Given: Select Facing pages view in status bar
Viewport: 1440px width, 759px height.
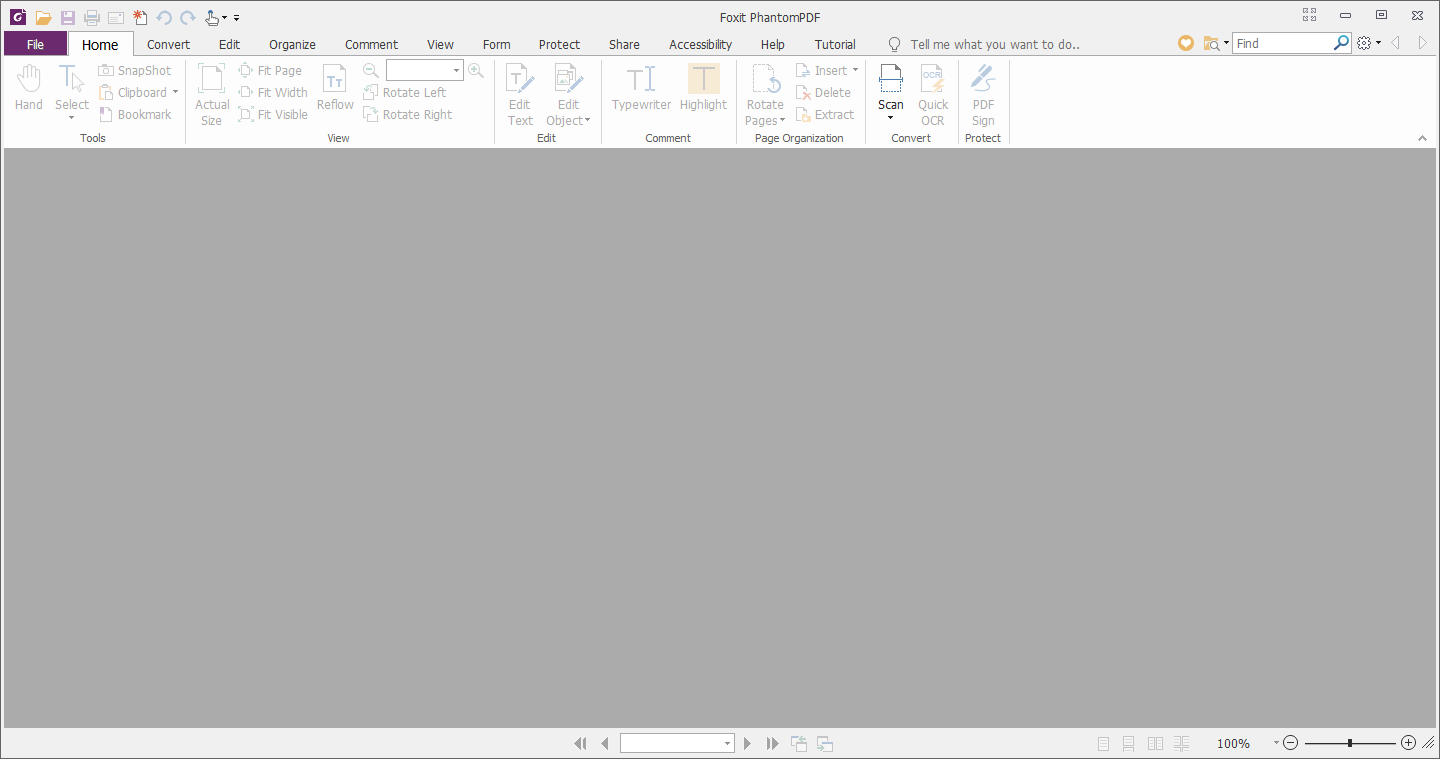Looking at the screenshot, I should (x=1155, y=743).
